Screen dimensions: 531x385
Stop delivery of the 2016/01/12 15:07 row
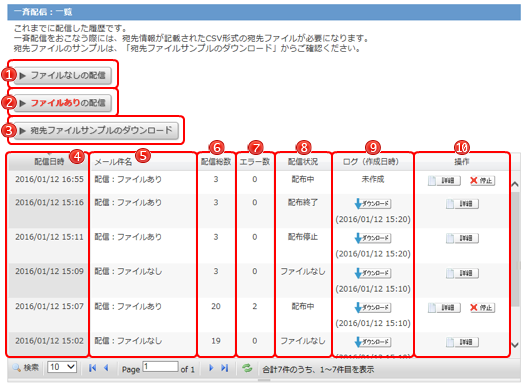click(483, 308)
